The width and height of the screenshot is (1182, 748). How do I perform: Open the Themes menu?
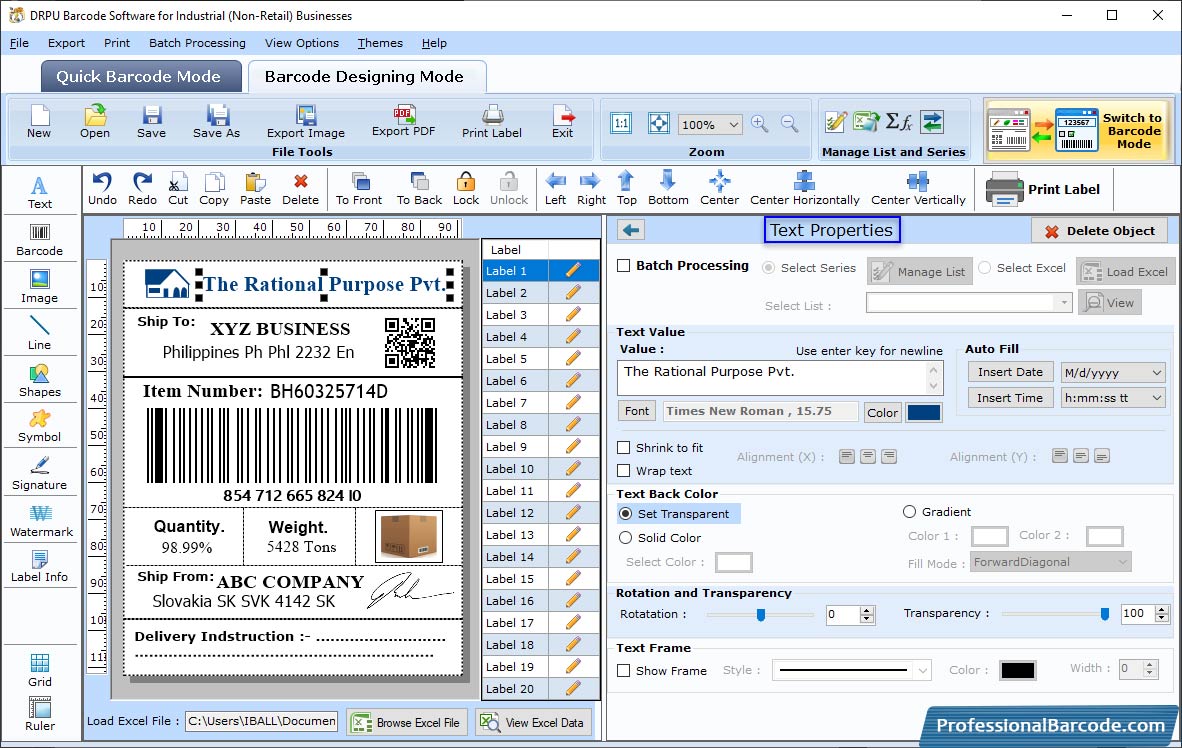(380, 43)
